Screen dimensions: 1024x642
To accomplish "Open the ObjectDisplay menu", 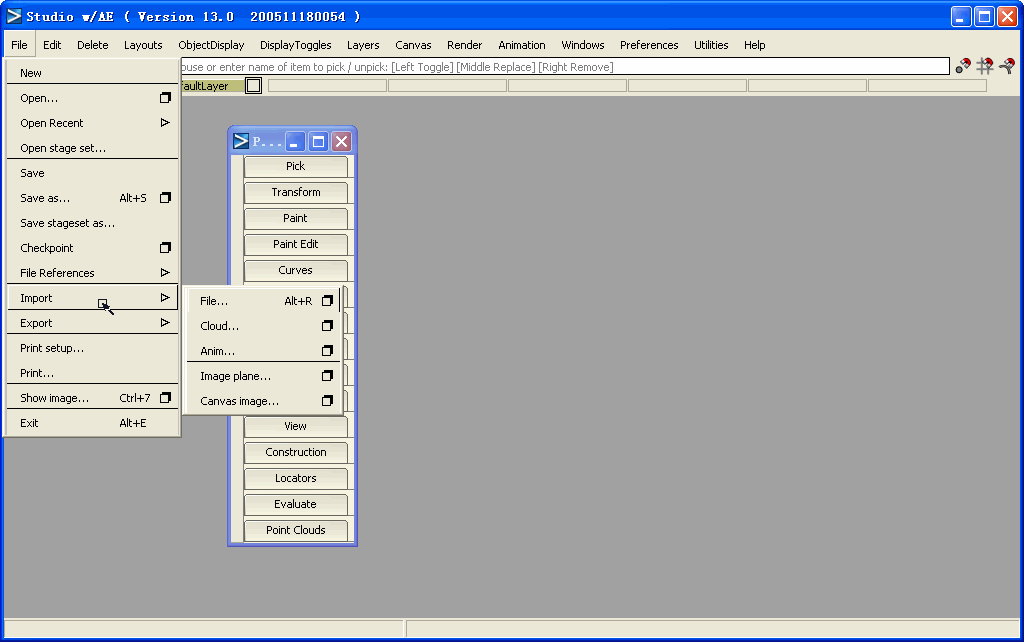I will click(212, 45).
